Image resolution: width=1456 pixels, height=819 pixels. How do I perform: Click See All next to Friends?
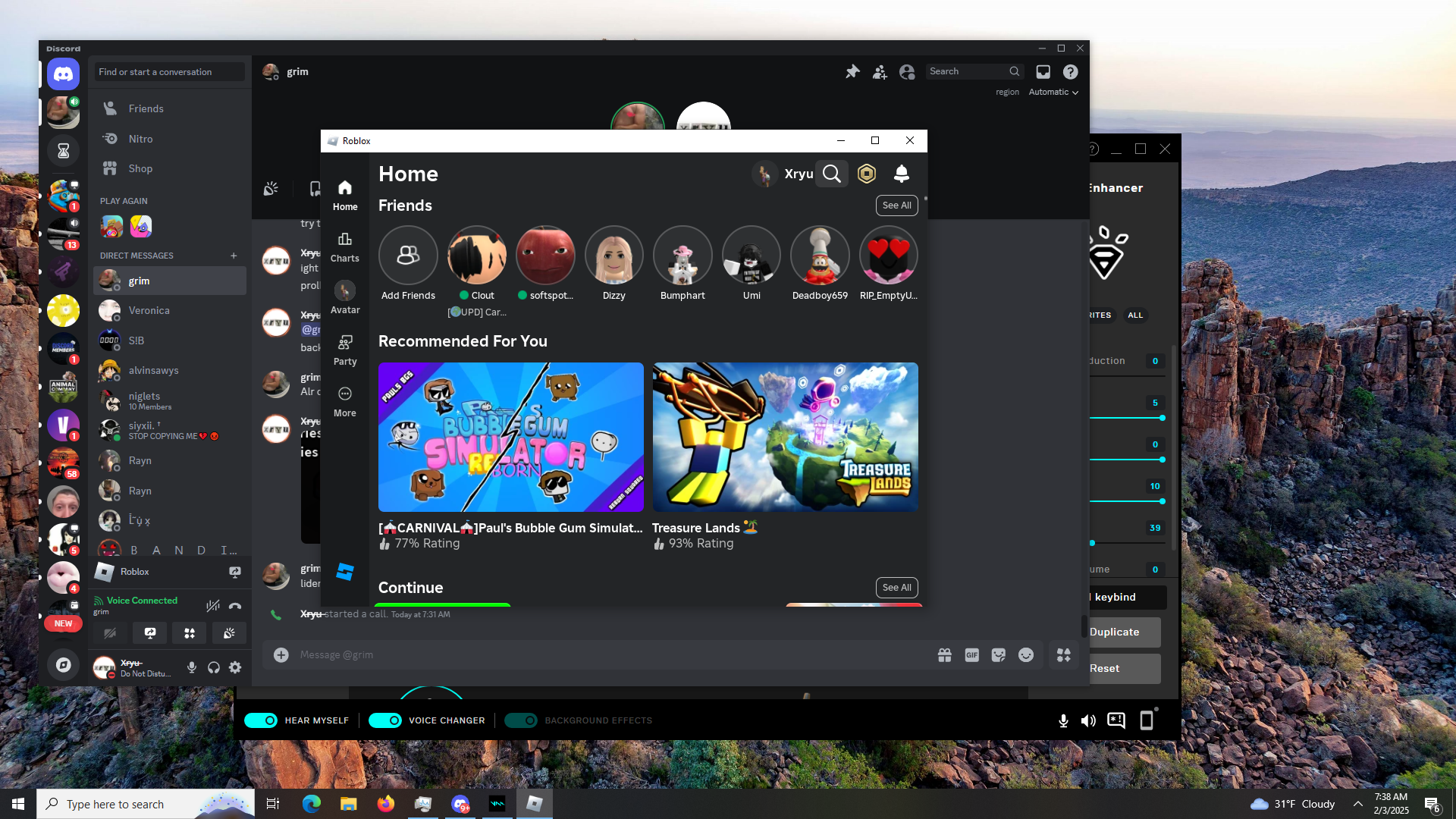point(896,206)
